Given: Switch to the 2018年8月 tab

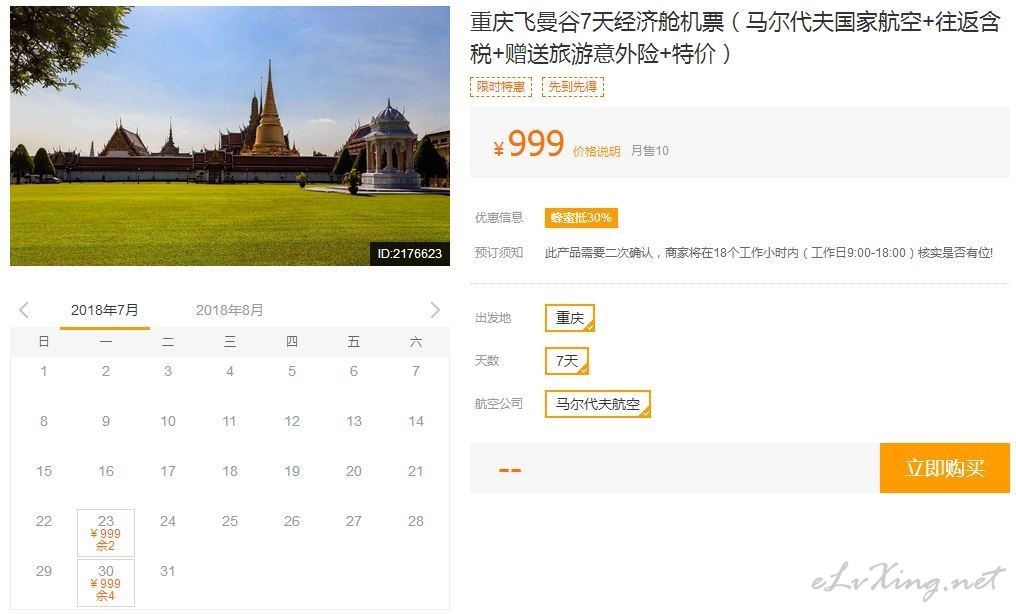Looking at the screenshot, I should pyautogui.click(x=229, y=310).
